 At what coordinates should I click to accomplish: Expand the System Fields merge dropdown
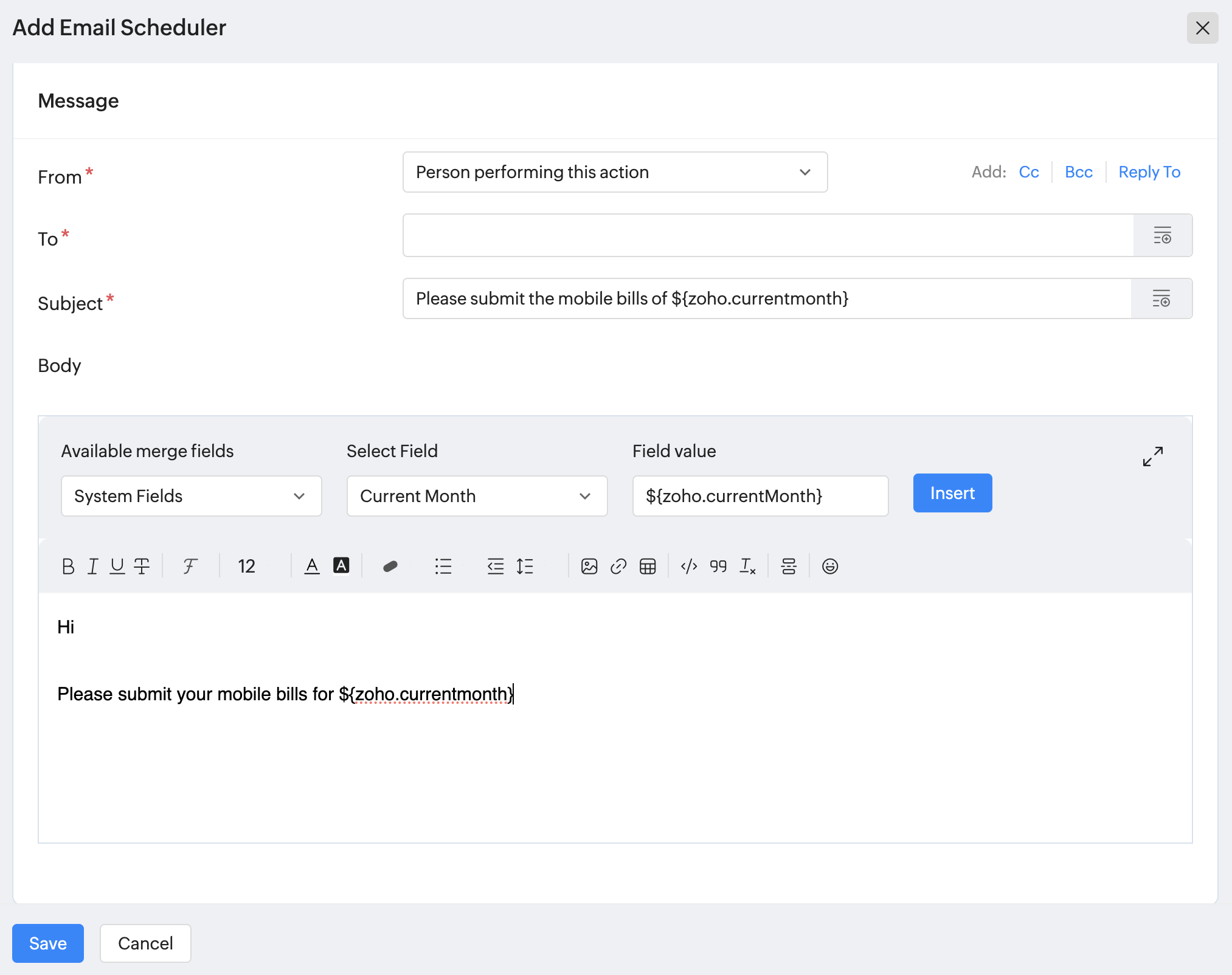pyautogui.click(x=191, y=496)
